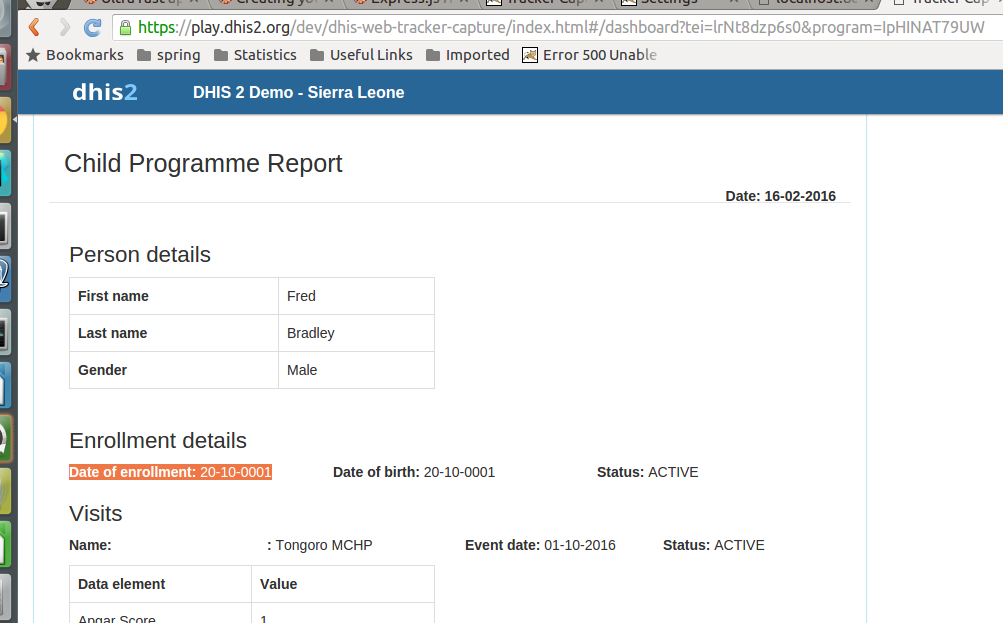Click the dhis2 logo in header
This screenshot has width=1003, height=623.
(105, 93)
